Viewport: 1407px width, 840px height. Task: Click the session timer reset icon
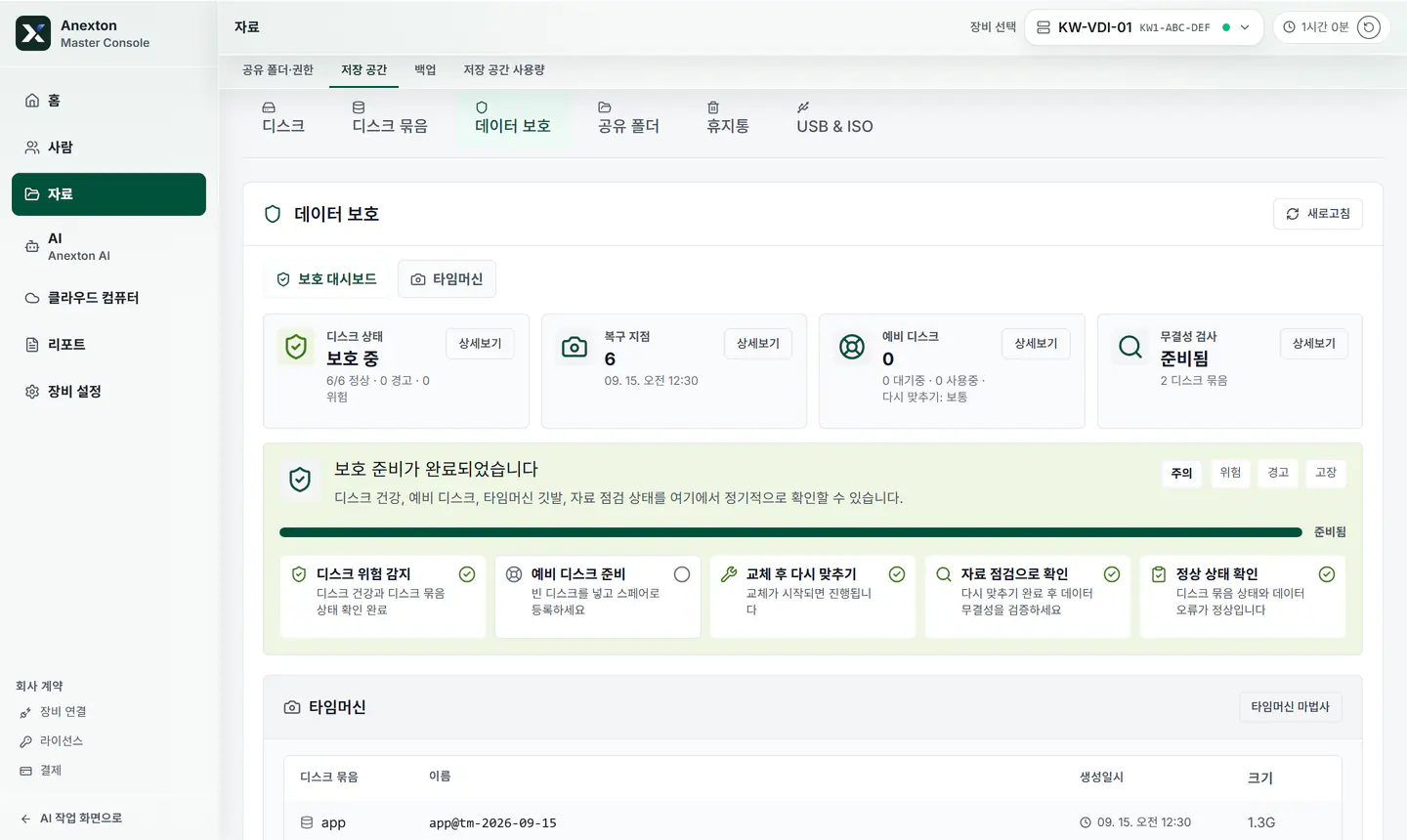coord(1369,27)
